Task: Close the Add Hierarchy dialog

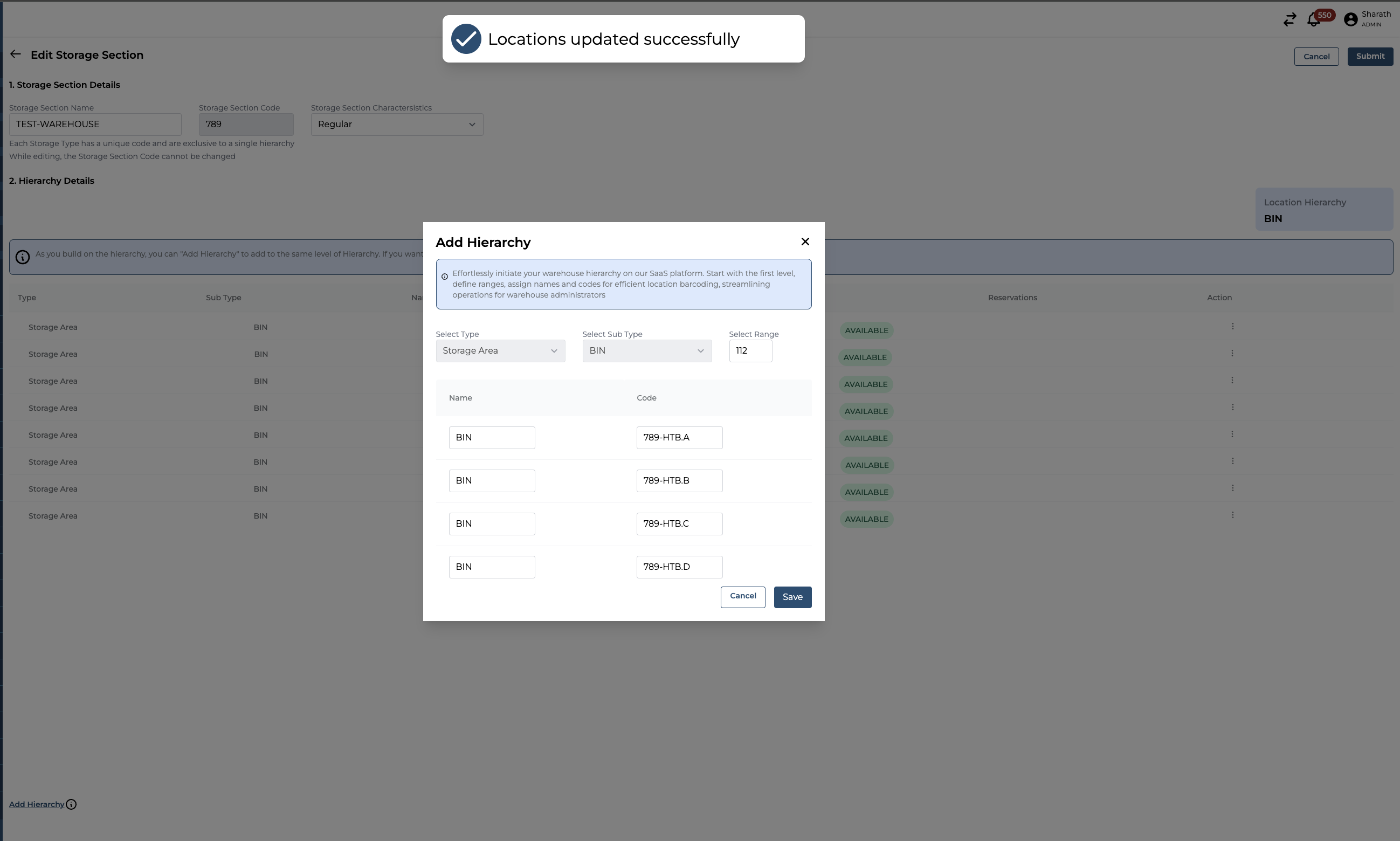Action: point(804,242)
